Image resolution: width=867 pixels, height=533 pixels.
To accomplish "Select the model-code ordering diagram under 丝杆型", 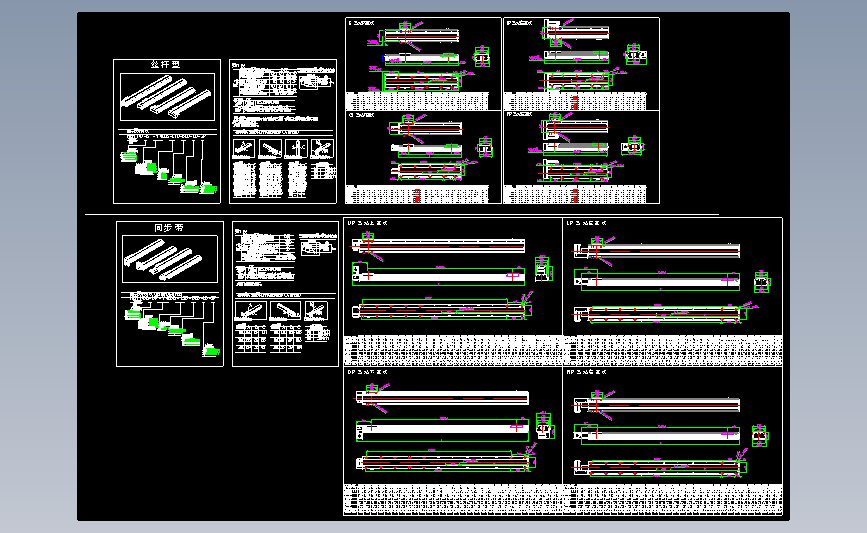I will (168, 164).
